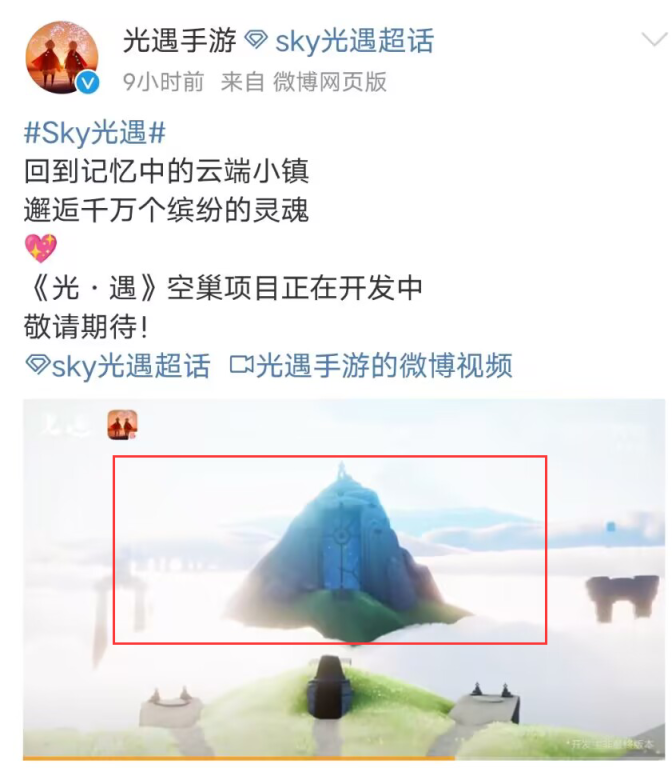672x768 pixels.
Task: Open the 微博网页版 source link
Action: click(330, 82)
